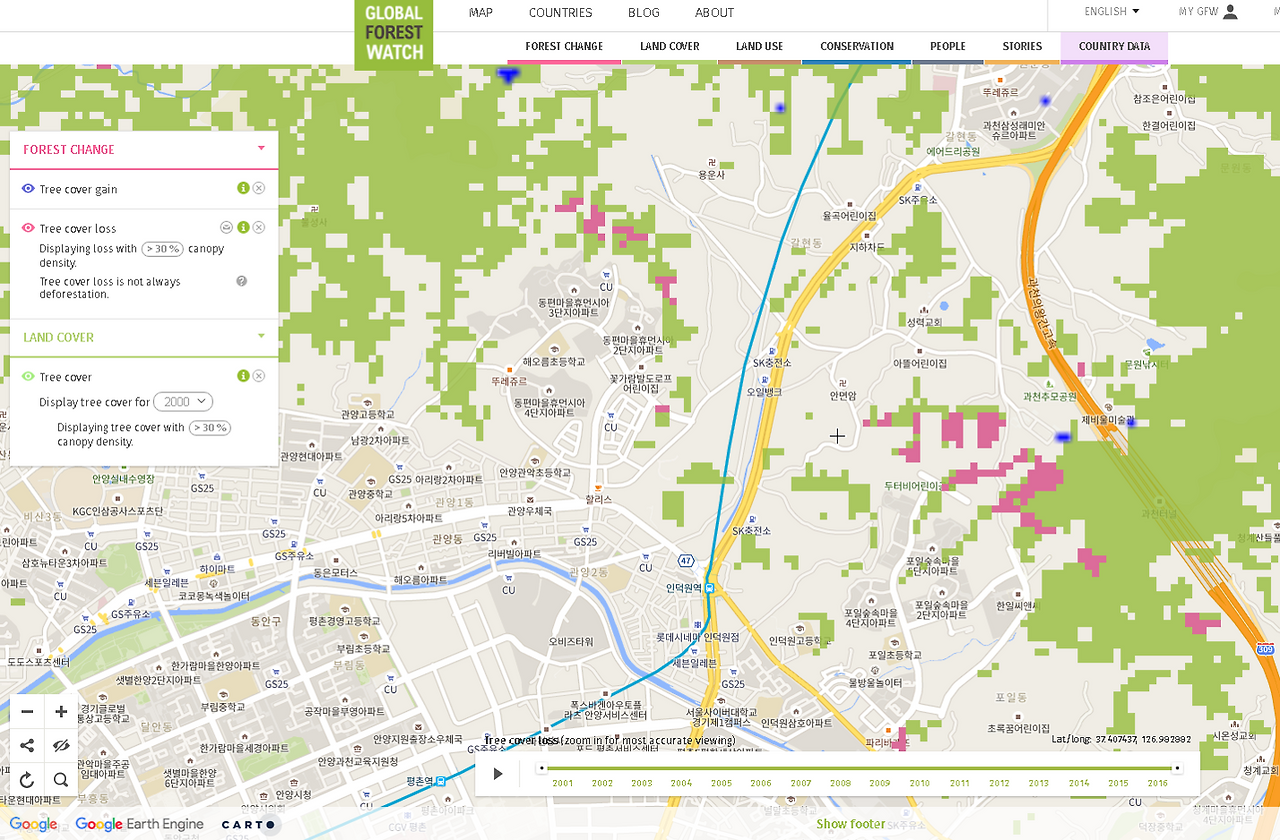Show info for Tree cover loss layer

pos(243,228)
